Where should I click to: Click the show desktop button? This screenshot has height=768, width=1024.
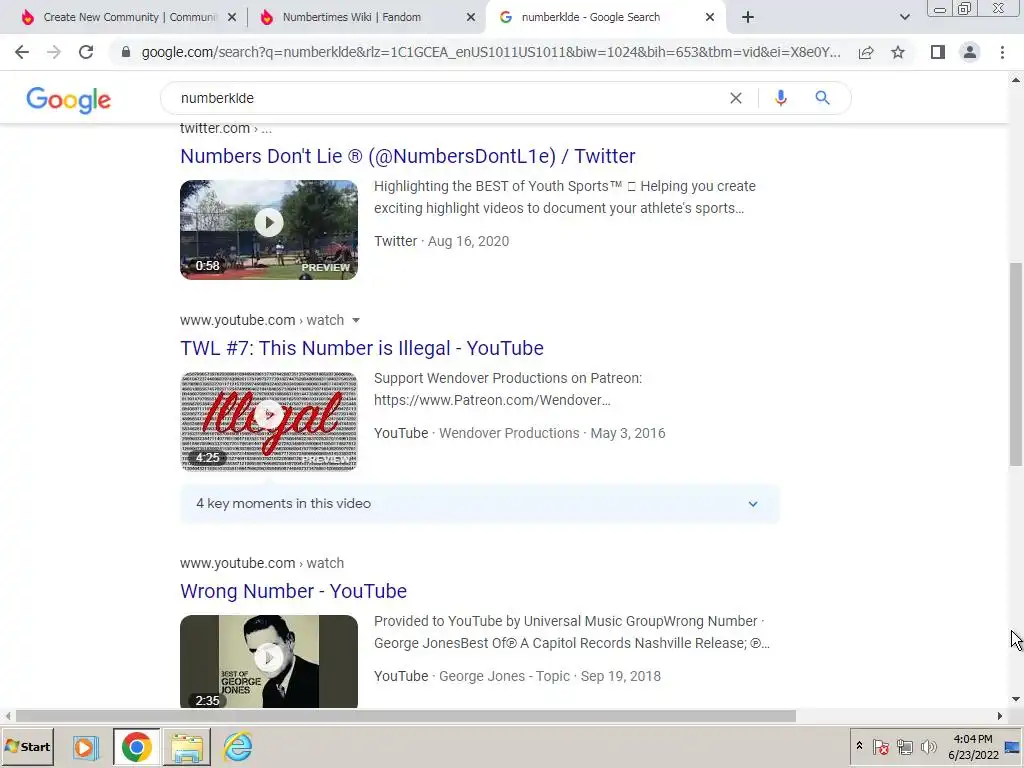click(1013, 746)
